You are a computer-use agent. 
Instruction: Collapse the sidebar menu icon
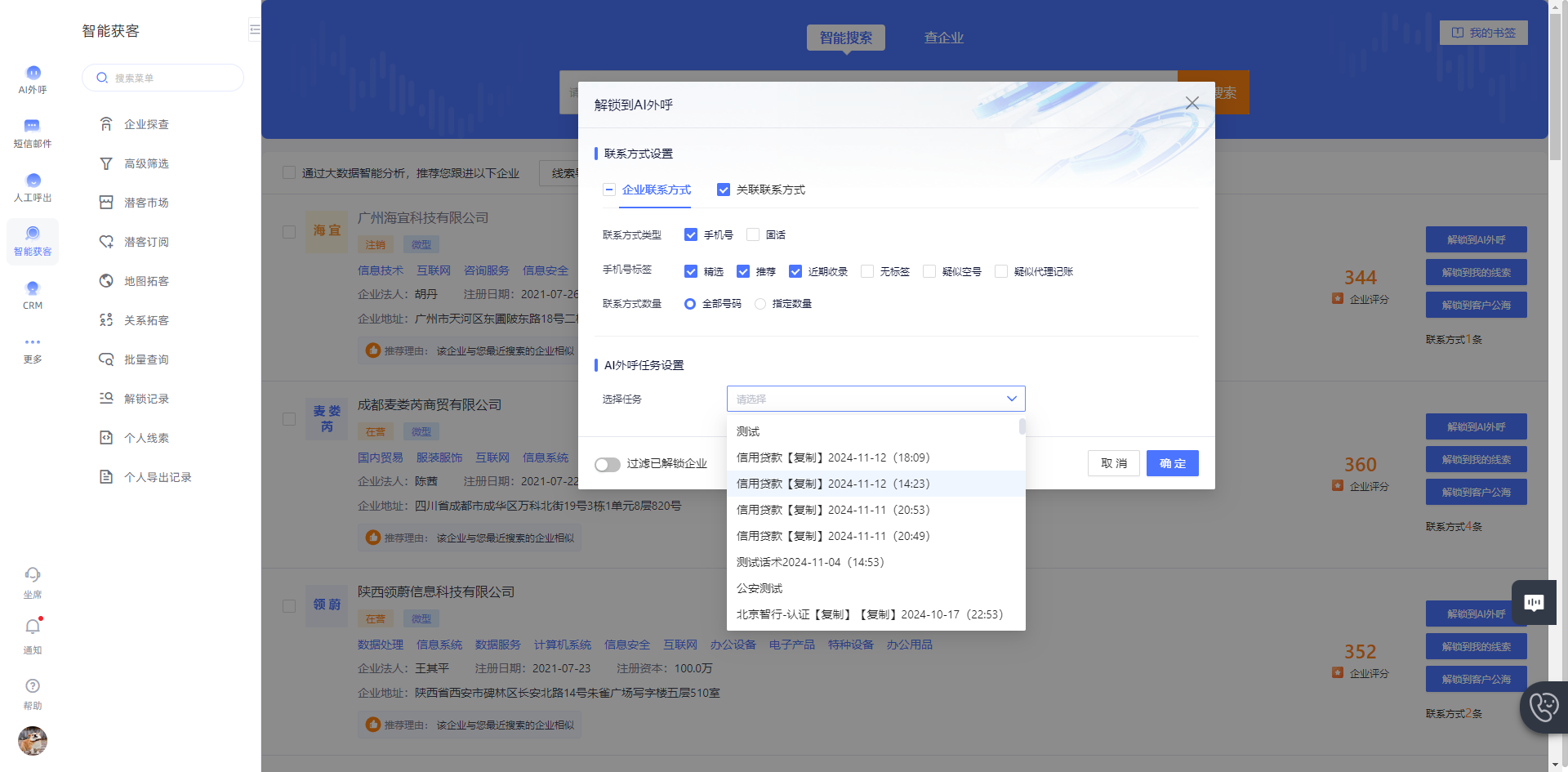255,30
